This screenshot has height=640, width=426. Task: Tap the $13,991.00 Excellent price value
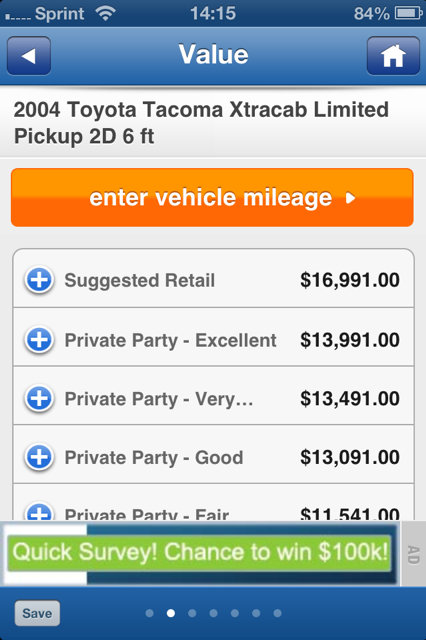point(350,340)
